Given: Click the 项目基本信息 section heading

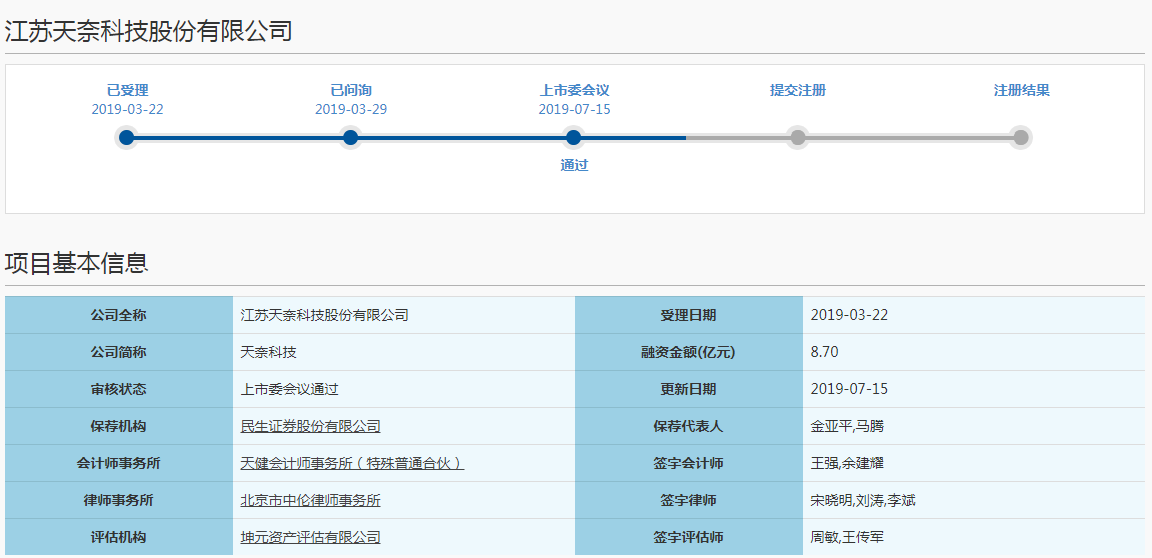Looking at the screenshot, I should coord(77,263).
